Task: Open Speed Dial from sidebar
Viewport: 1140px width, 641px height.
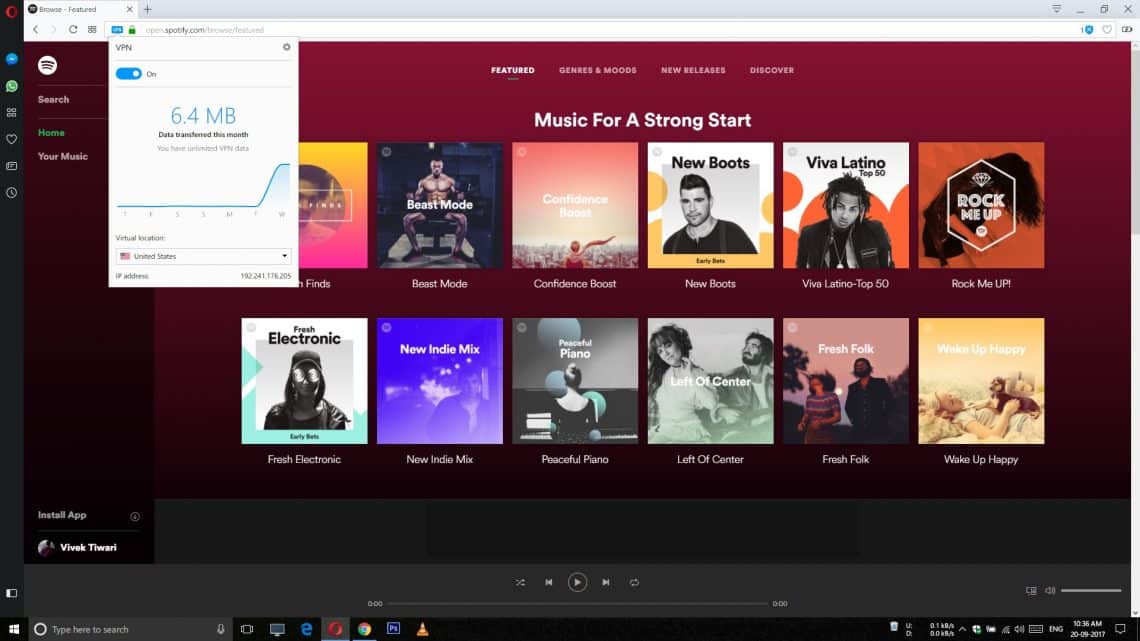Action: point(12,113)
